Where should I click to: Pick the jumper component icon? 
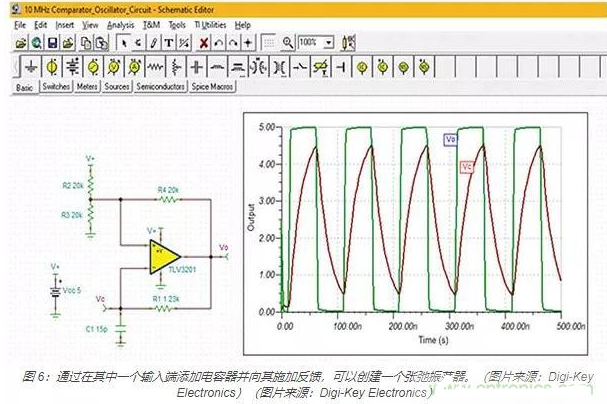pyautogui.click(x=341, y=67)
